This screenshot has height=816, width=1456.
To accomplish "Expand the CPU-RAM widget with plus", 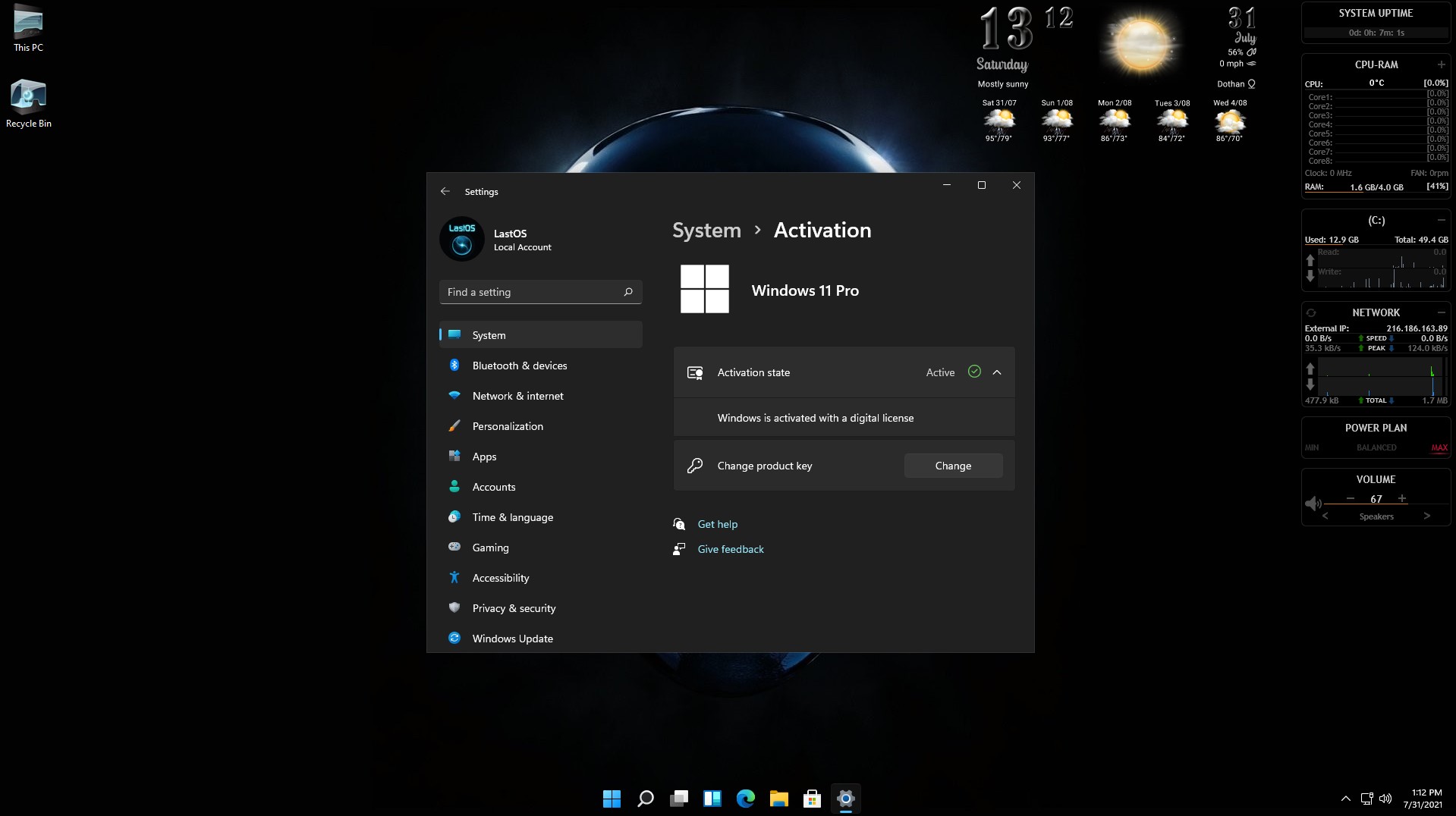I will 1441,64.
